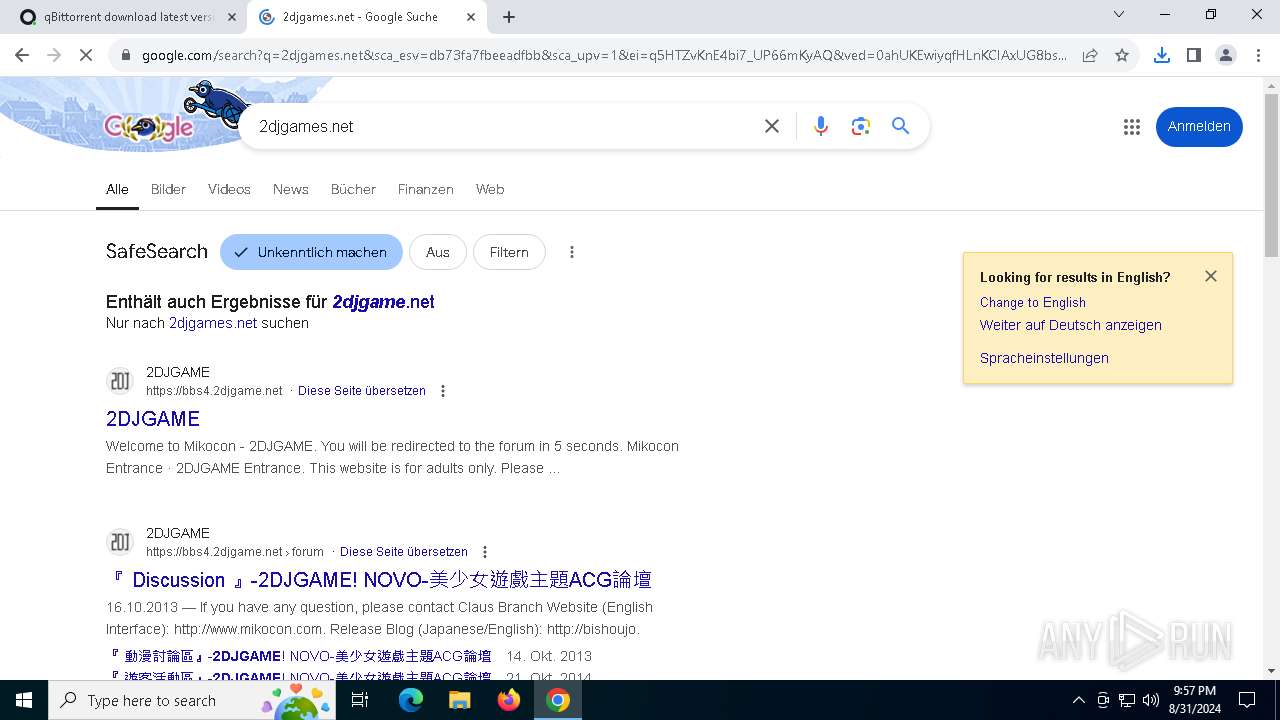Switch to News tab
The height and width of the screenshot is (720, 1280).
pyautogui.click(x=291, y=189)
